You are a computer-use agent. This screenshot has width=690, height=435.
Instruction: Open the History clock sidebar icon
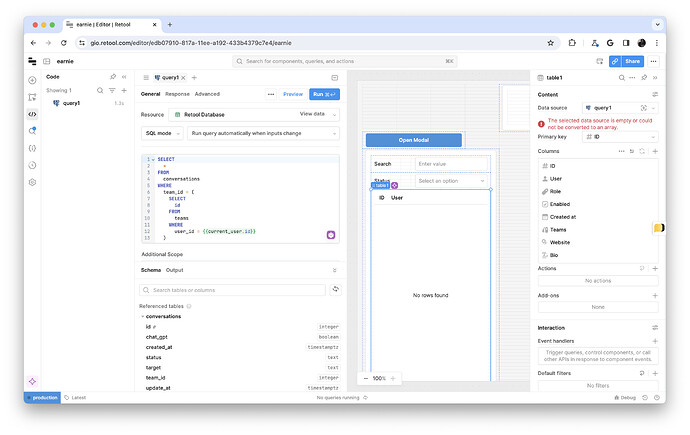[x=32, y=165]
